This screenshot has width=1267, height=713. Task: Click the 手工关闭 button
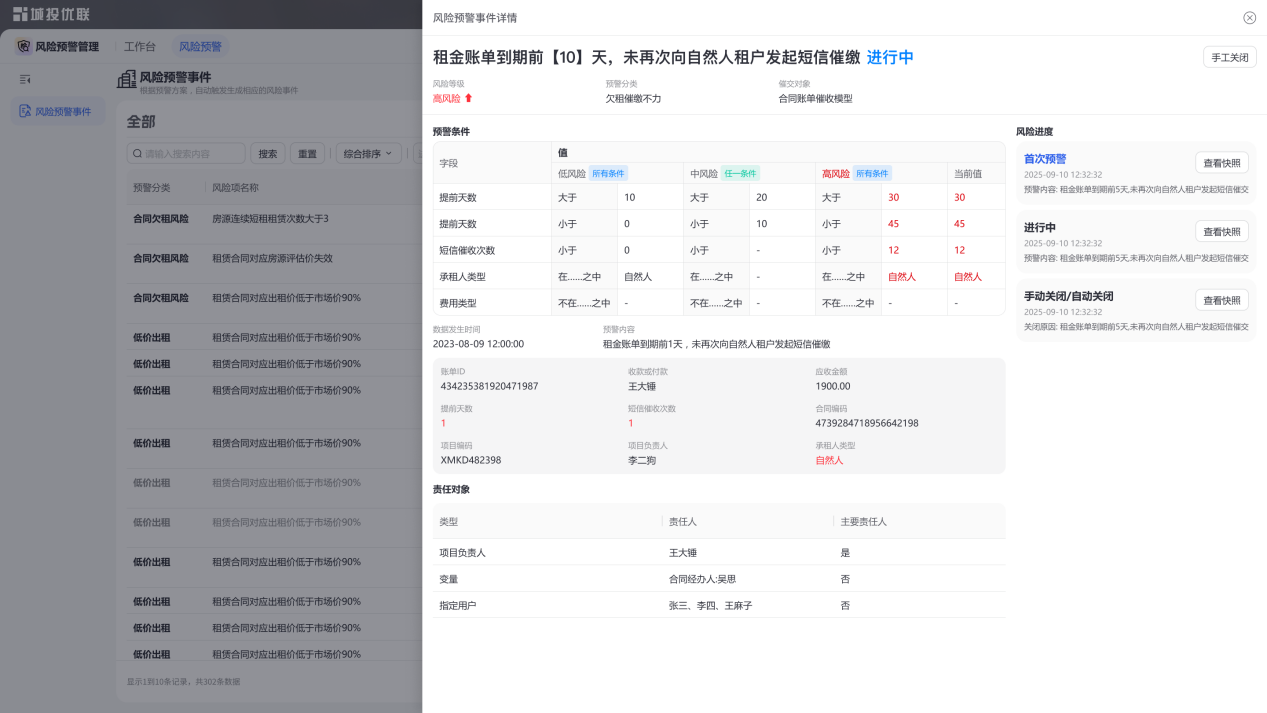pos(1229,57)
